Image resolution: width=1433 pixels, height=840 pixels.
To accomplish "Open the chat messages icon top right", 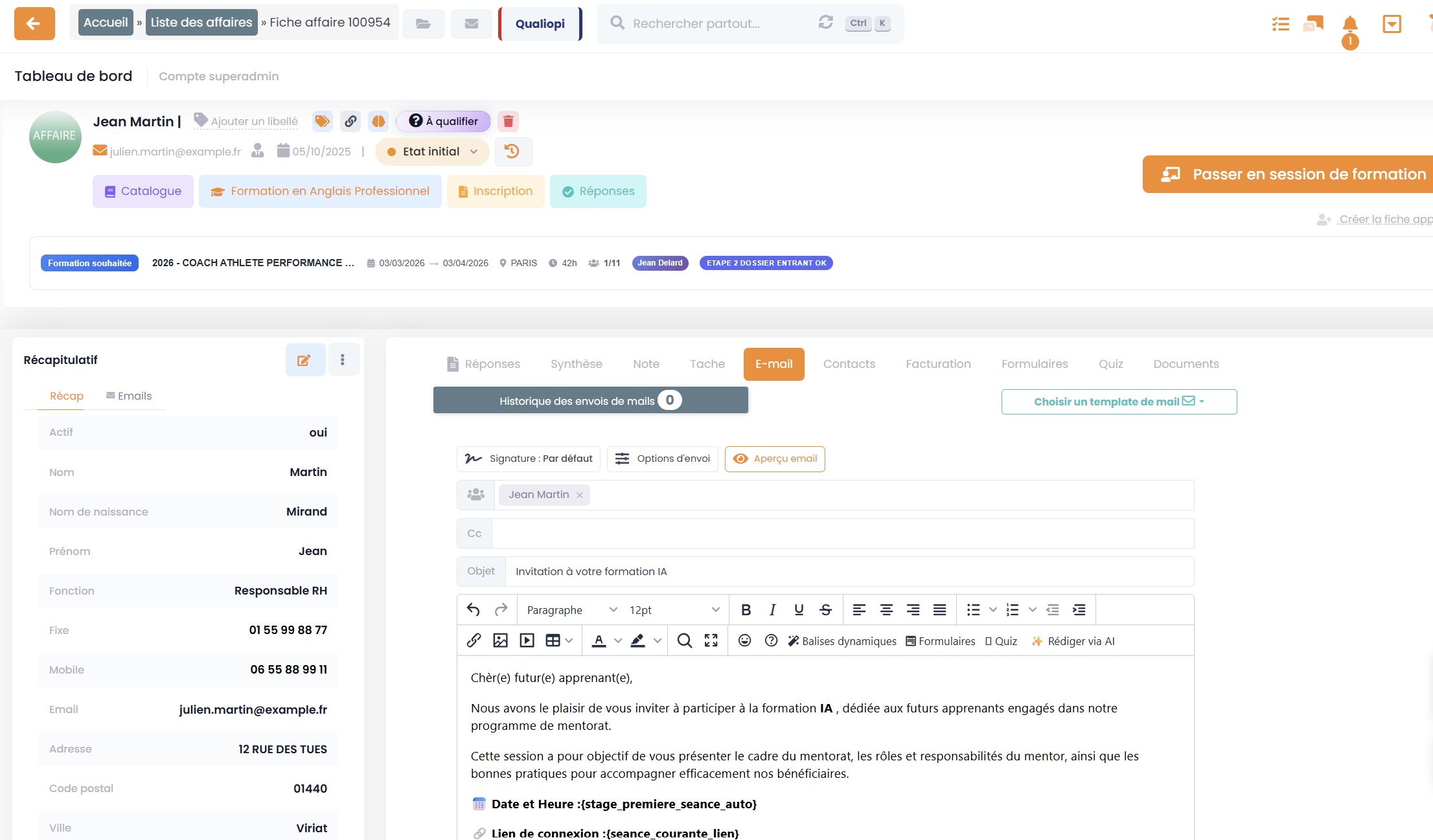I will 1313,24.
